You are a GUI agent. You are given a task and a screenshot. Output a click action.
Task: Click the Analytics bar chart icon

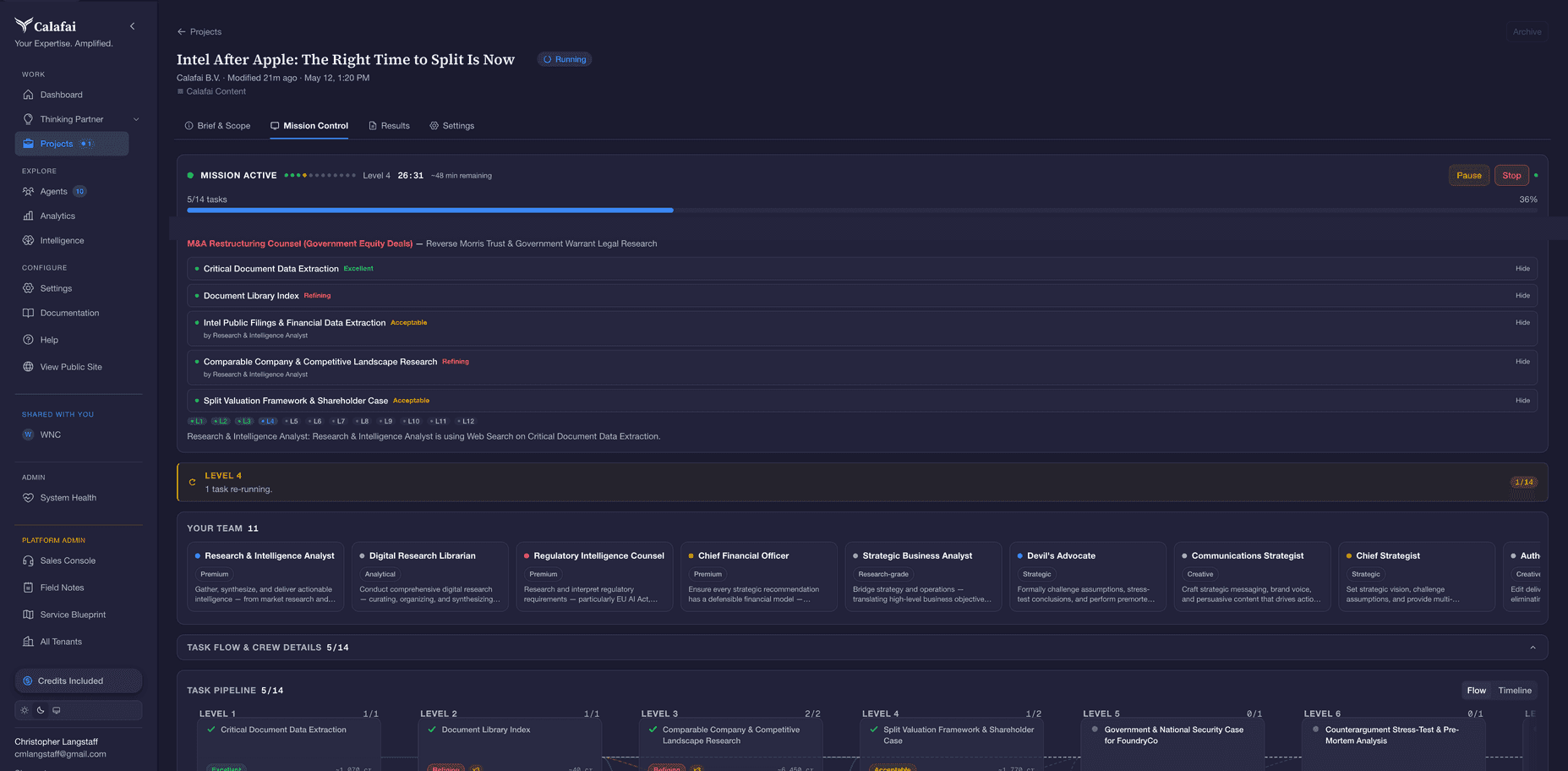[x=29, y=216]
